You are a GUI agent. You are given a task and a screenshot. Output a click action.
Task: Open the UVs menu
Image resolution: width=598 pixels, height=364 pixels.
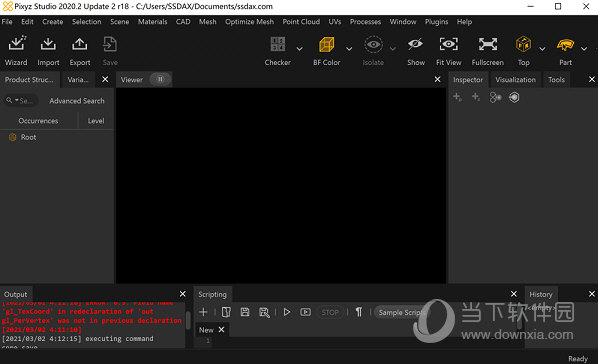tap(335, 22)
